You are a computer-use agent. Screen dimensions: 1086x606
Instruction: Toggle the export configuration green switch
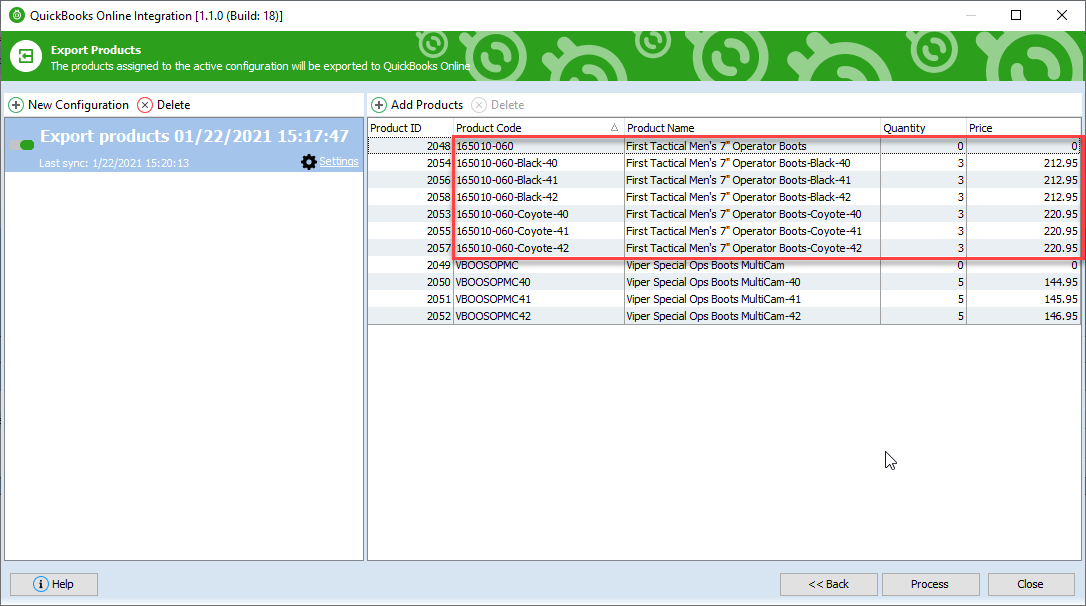click(x=22, y=145)
